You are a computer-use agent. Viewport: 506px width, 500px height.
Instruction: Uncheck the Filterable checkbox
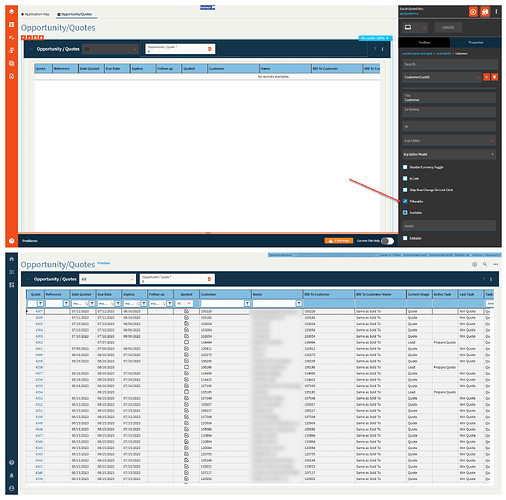click(x=405, y=201)
